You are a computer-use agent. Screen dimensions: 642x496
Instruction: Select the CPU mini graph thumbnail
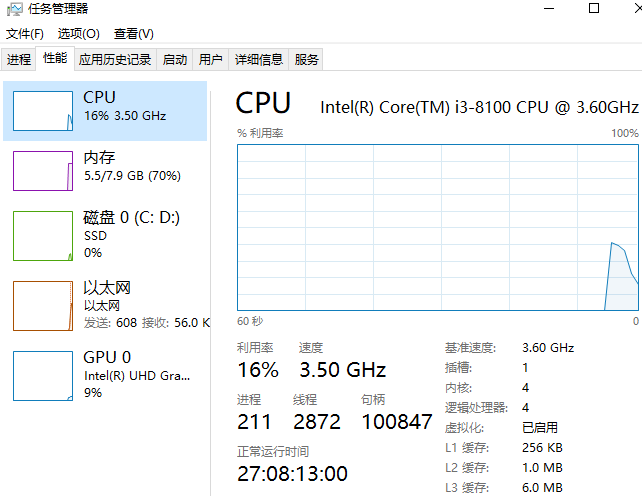(43, 110)
